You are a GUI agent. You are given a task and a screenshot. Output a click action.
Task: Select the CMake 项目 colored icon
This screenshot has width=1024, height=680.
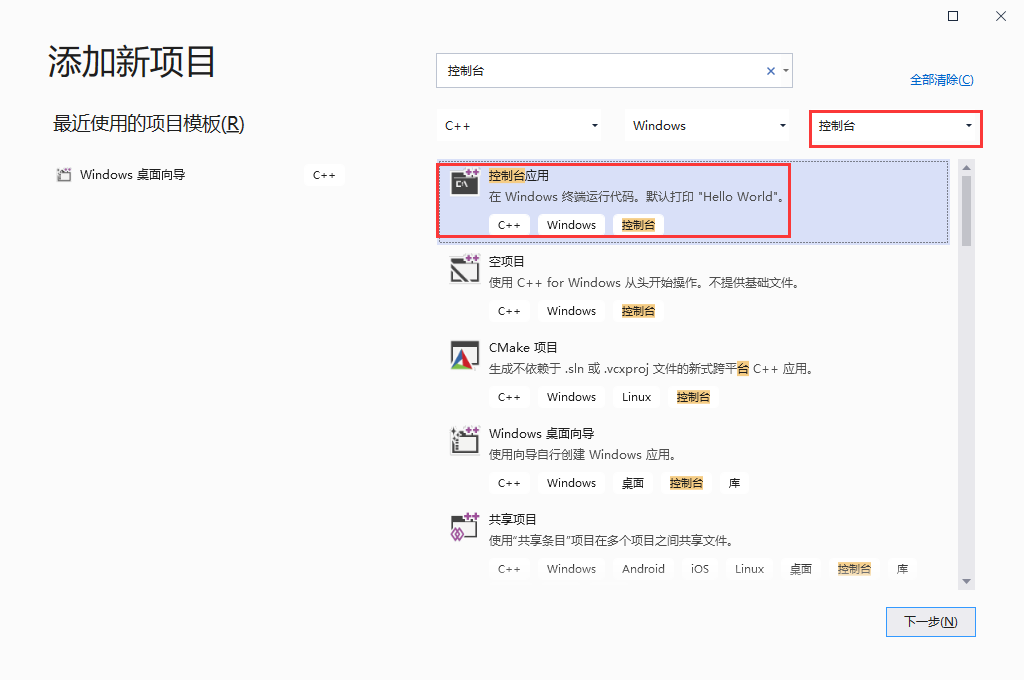click(x=464, y=355)
